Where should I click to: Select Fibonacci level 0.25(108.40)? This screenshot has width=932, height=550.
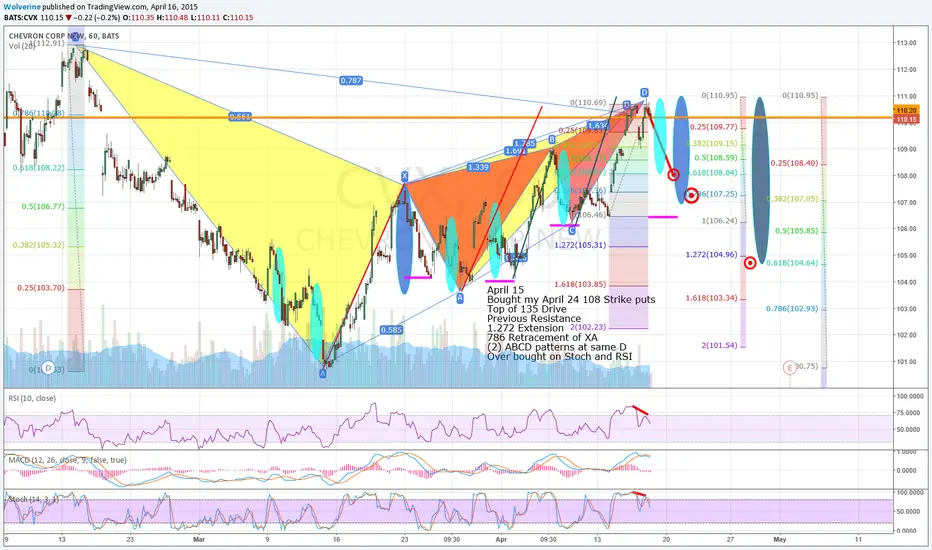[x=794, y=163]
